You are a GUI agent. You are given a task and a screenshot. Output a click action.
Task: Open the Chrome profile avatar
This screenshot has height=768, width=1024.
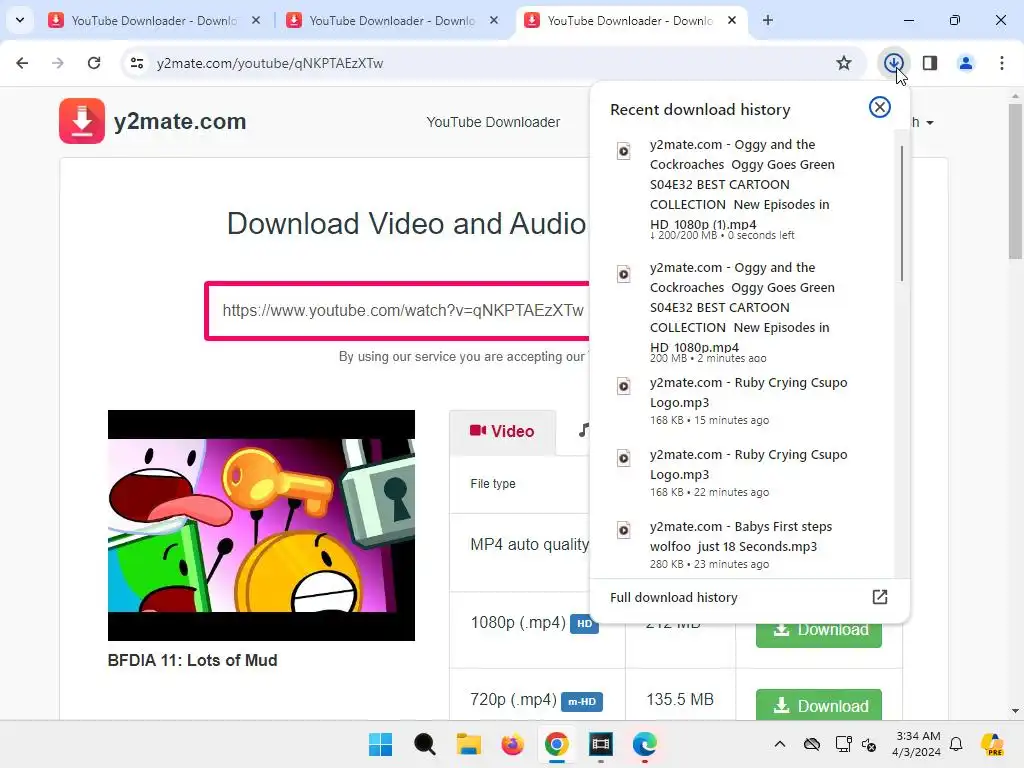click(x=965, y=63)
